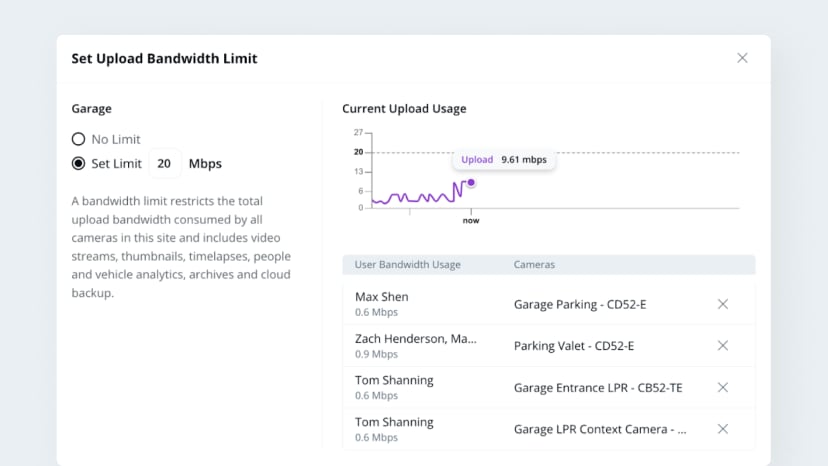This screenshot has width=828, height=466.
Task: Click the truncated Garage LPR Context Camera name
Action: (600, 430)
